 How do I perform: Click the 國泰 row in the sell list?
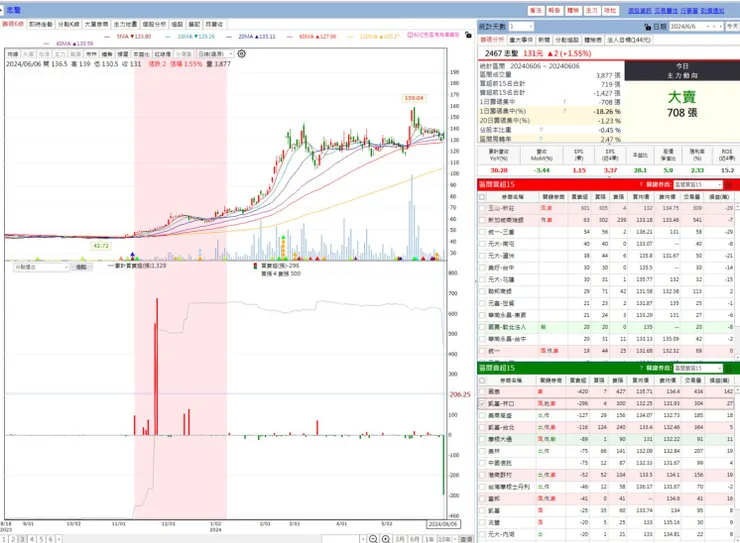pos(606,392)
